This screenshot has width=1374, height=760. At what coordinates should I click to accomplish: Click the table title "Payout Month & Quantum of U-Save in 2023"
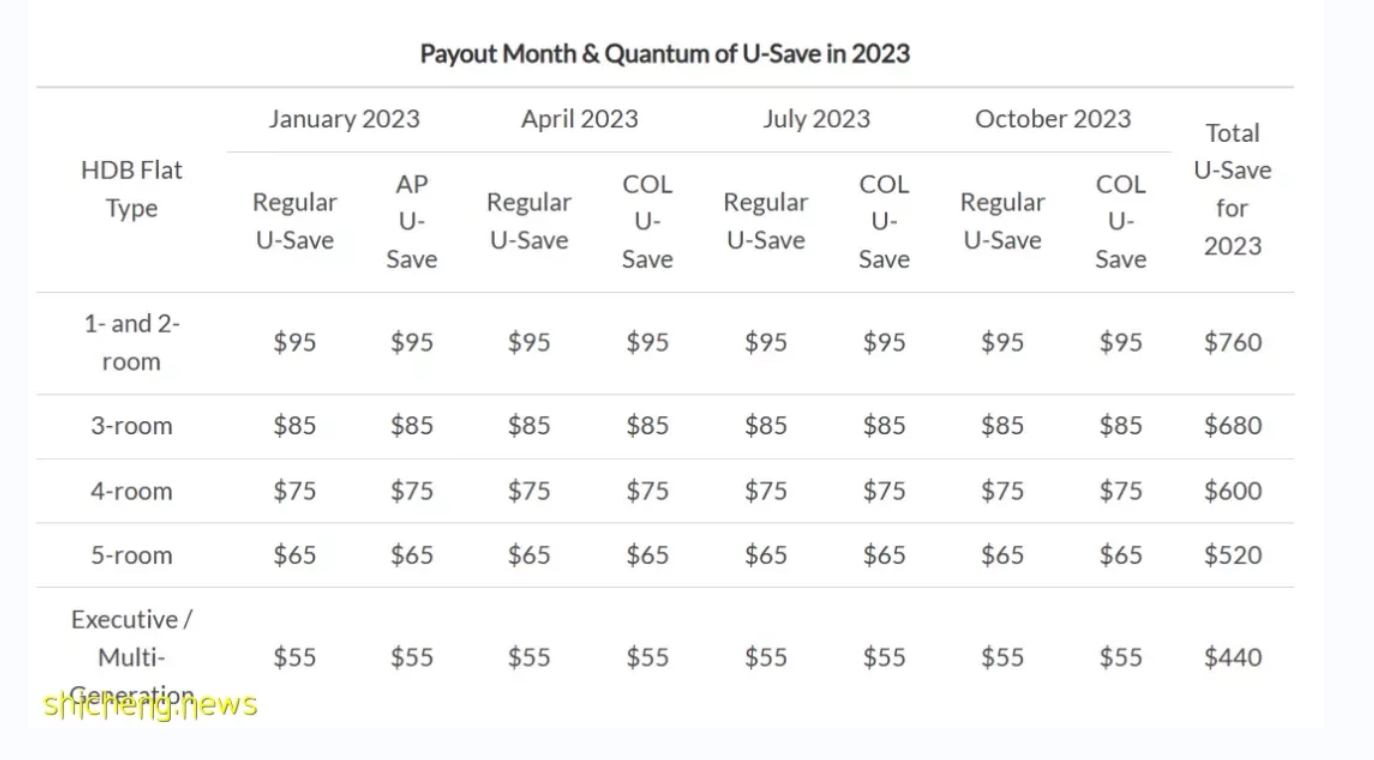[x=664, y=53]
